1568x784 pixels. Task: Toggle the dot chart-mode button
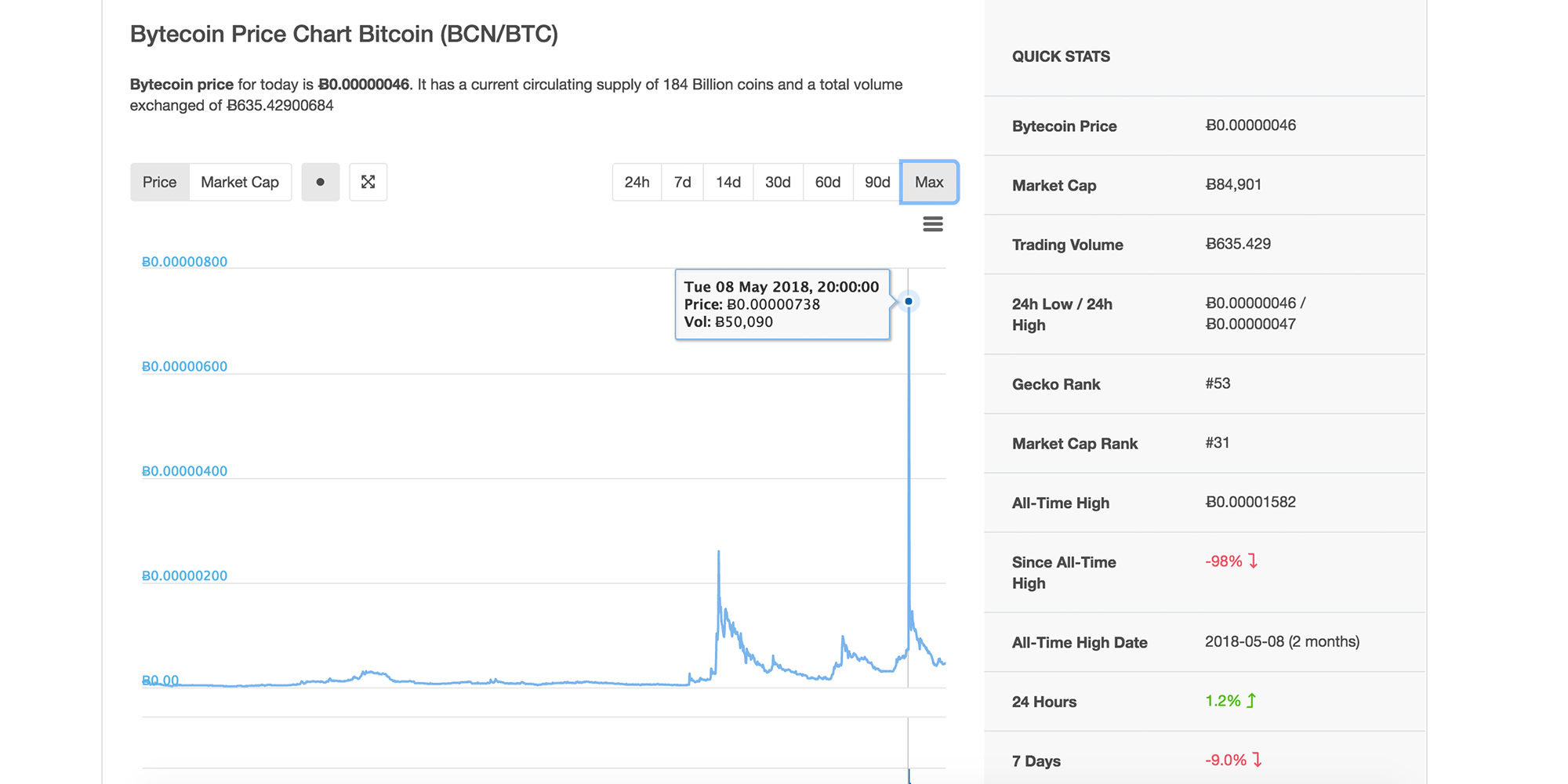(x=321, y=182)
